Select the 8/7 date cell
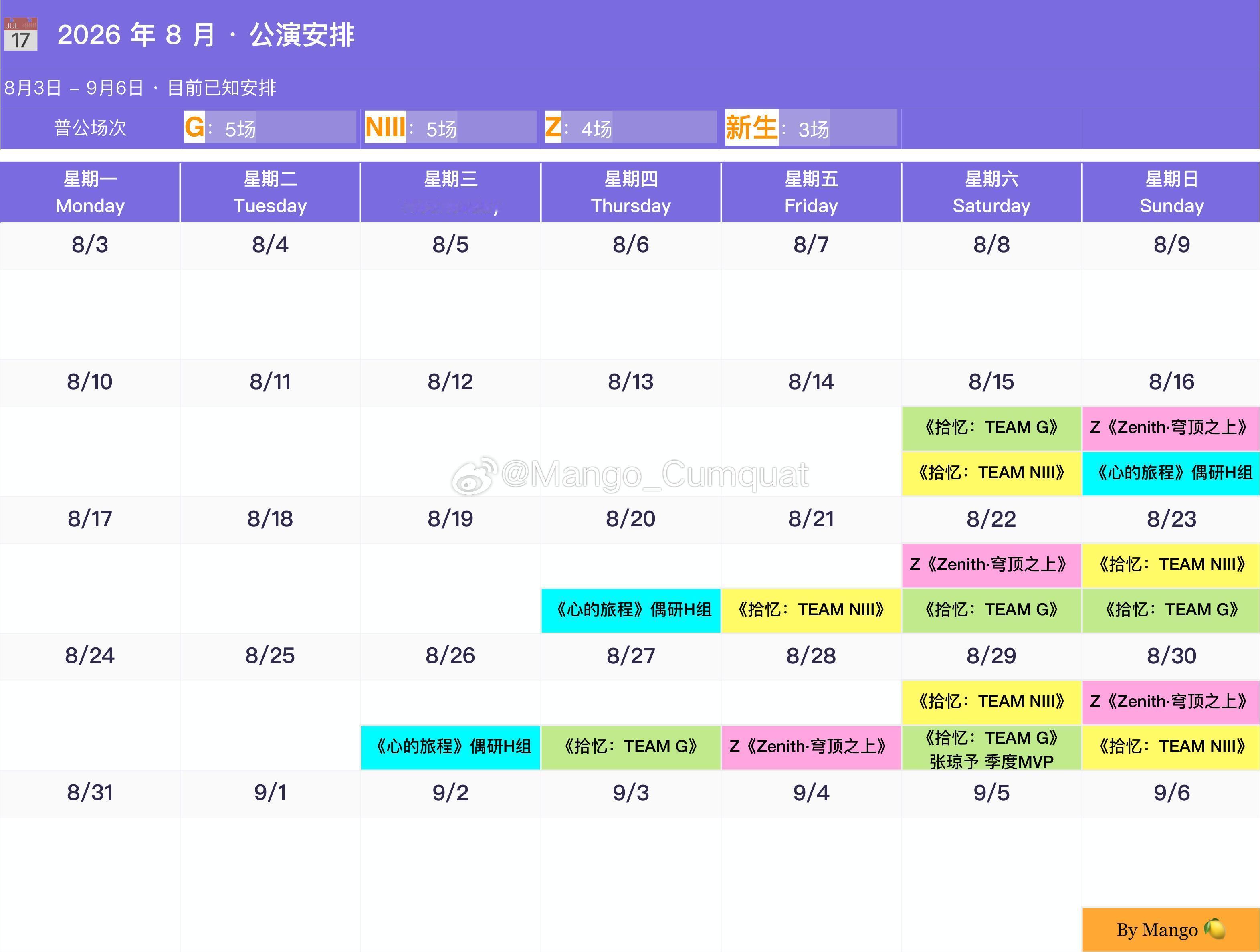This screenshot has width=1260, height=952. [811, 246]
